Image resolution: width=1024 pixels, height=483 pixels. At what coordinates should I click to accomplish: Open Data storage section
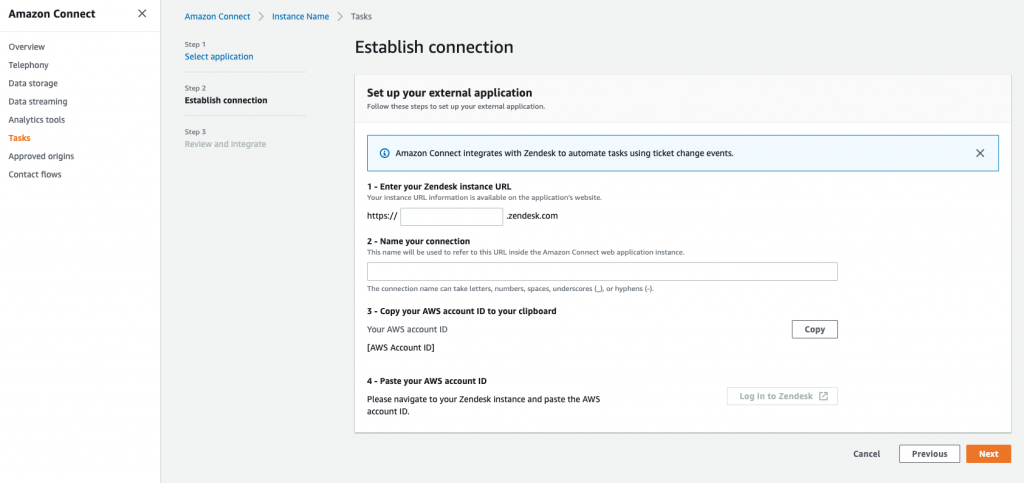click(33, 83)
